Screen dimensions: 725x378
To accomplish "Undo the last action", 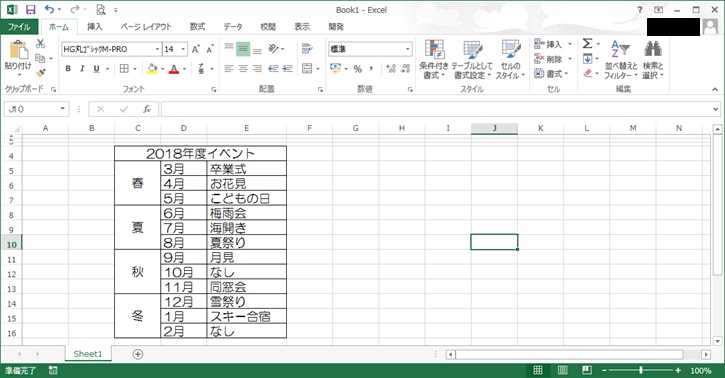I will (49, 9).
